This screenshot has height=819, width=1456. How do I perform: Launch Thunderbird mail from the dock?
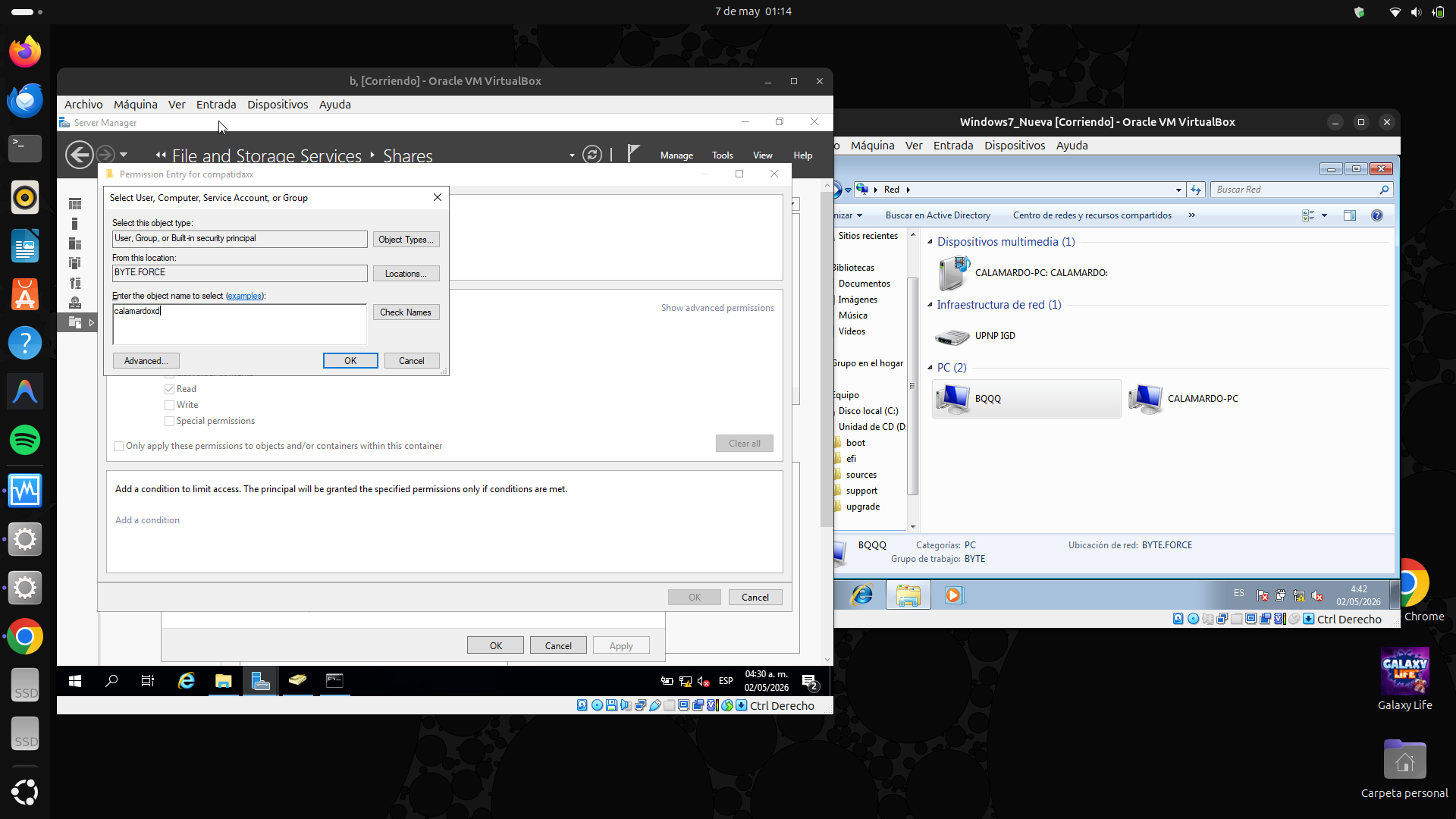[25, 100]
